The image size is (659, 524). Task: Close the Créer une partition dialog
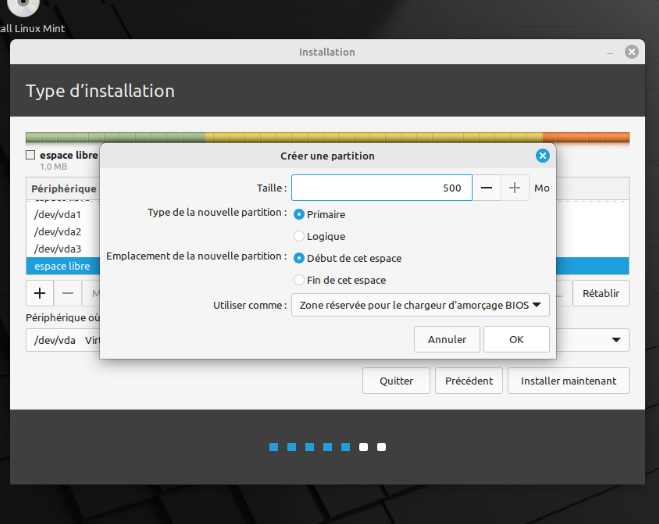coord(543,156)
